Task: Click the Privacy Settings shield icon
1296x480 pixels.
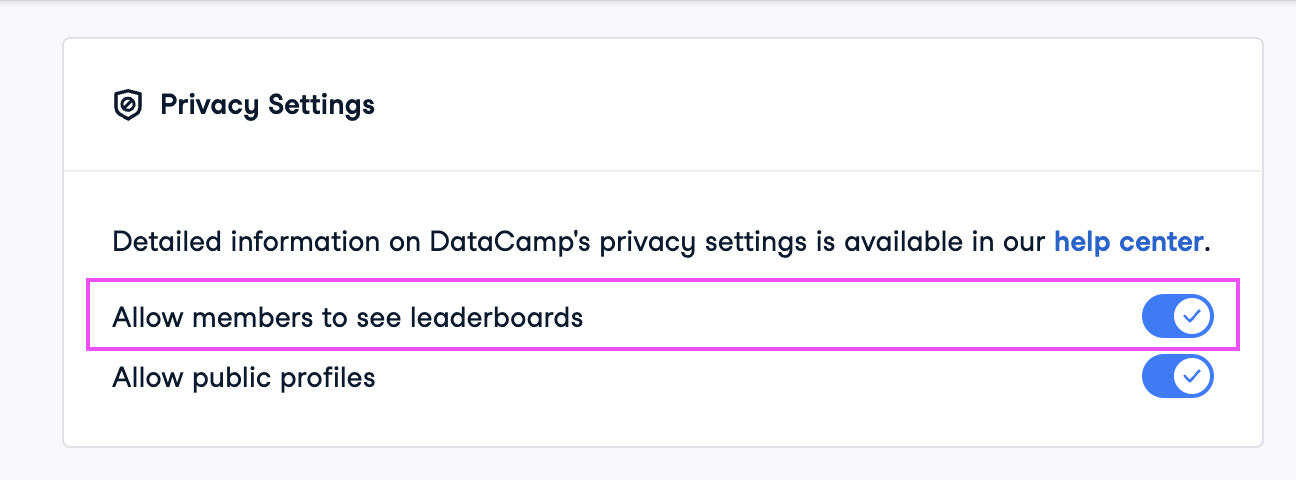Action: pos(128,105)
